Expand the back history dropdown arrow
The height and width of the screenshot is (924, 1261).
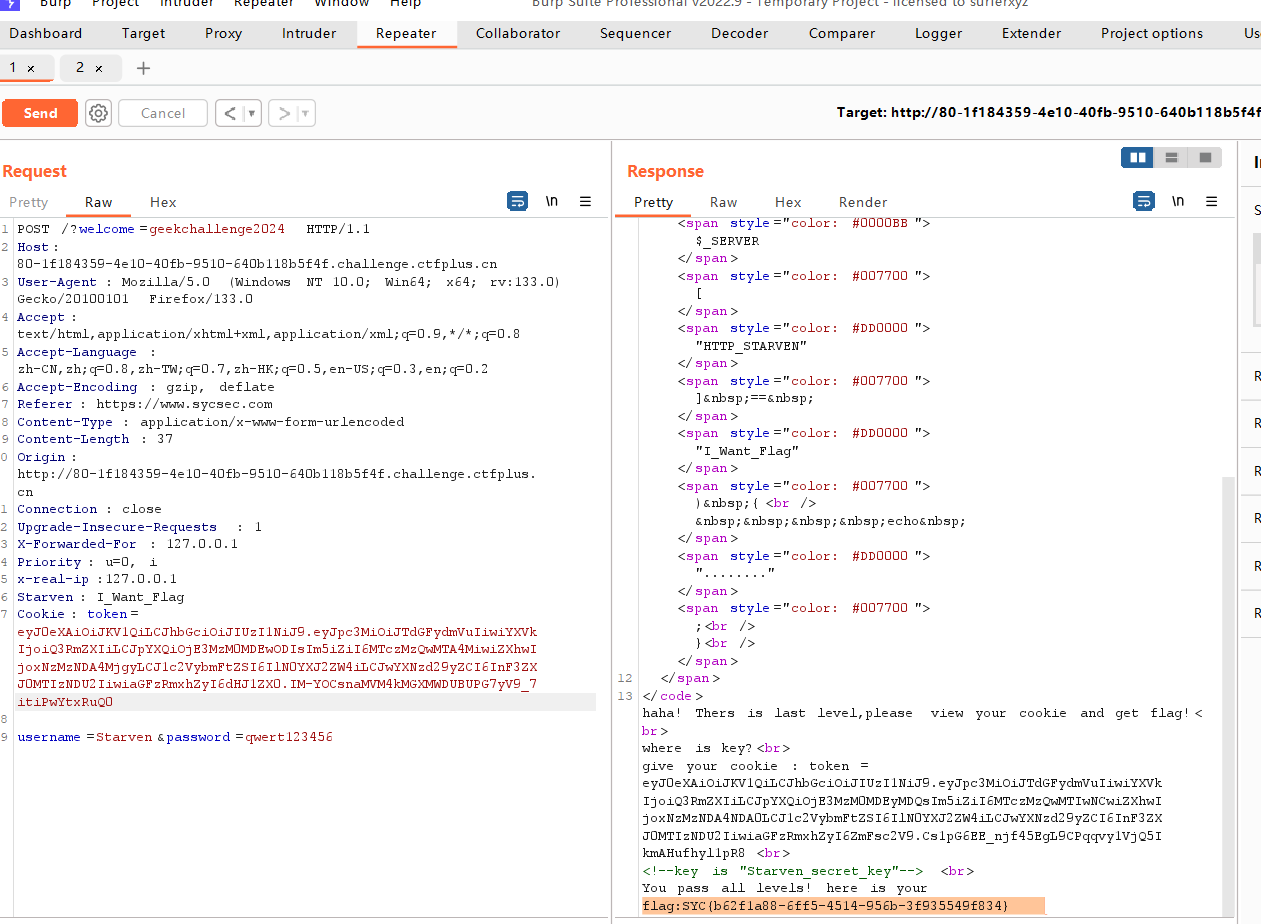[252, 113]
